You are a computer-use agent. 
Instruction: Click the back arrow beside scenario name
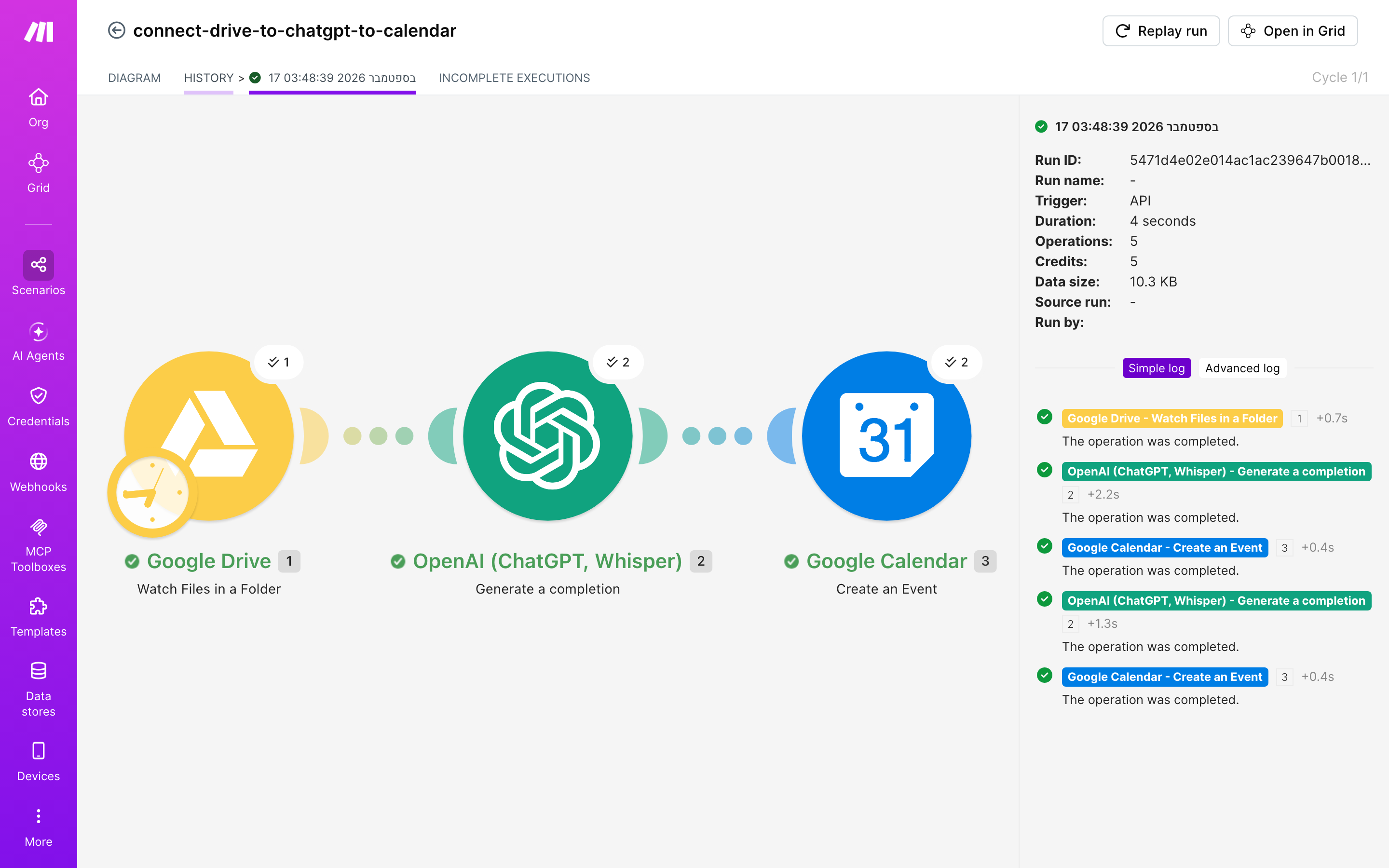pos(117,30)
